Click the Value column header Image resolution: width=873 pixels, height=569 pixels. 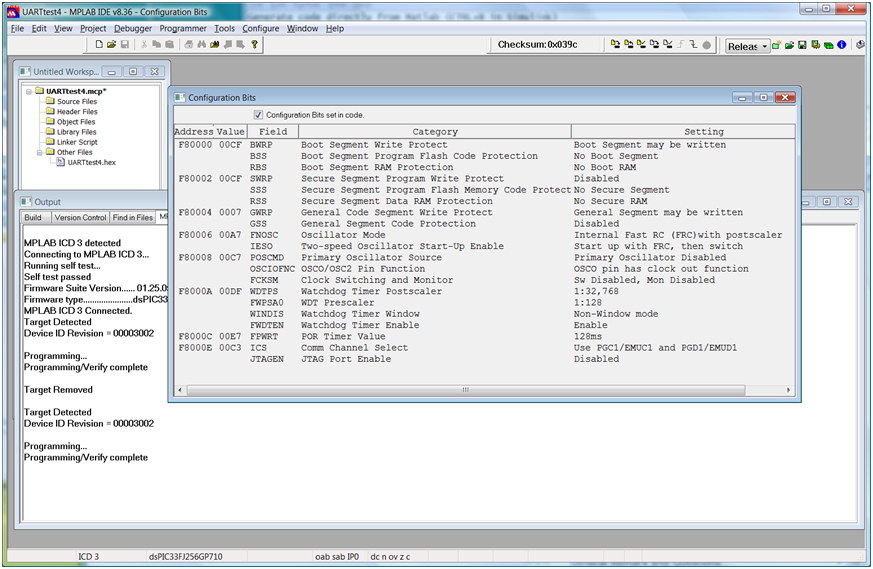230,132
